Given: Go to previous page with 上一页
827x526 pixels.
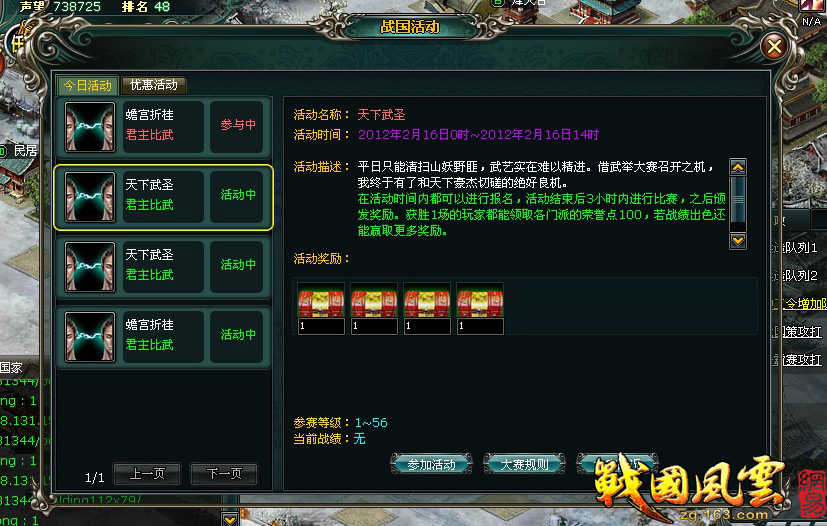Looking at the screenshot, I should click(x=147, y=474).
